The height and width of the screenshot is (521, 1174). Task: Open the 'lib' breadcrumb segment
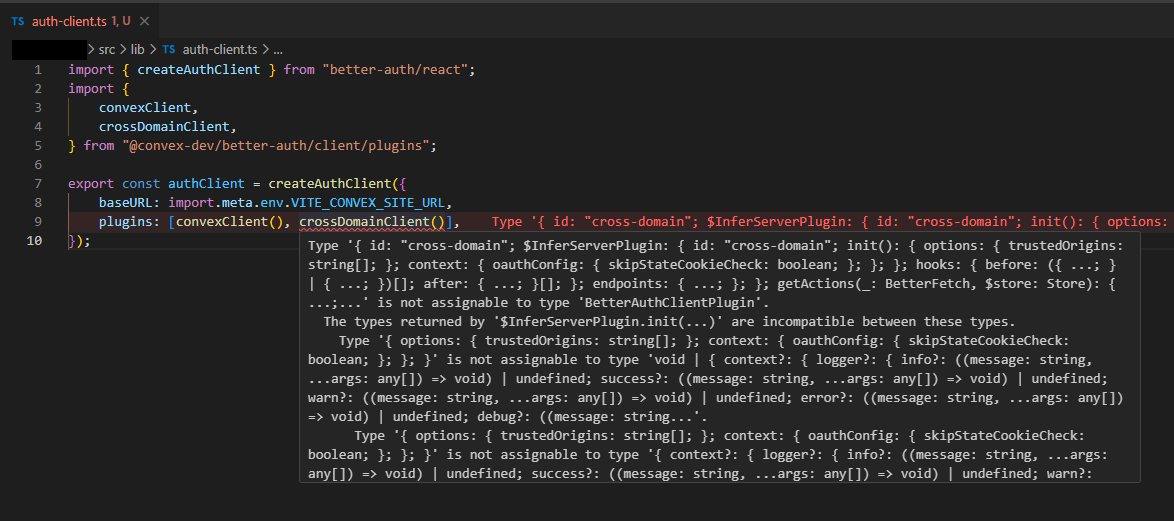click(137, 49)
